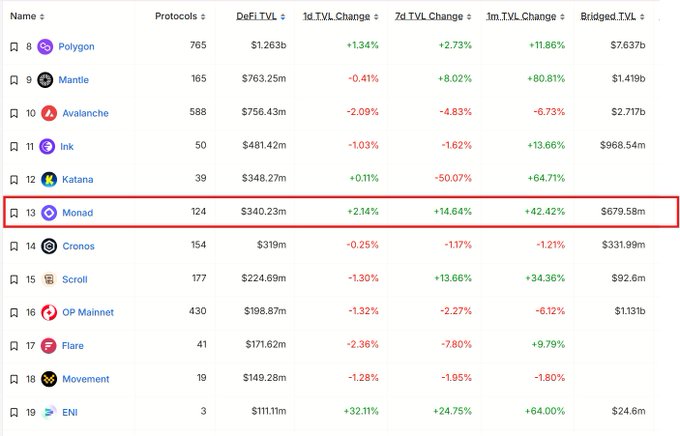Click the Cronos chain logo icon
The image size is (680, 436).
[x=48, y=246]
